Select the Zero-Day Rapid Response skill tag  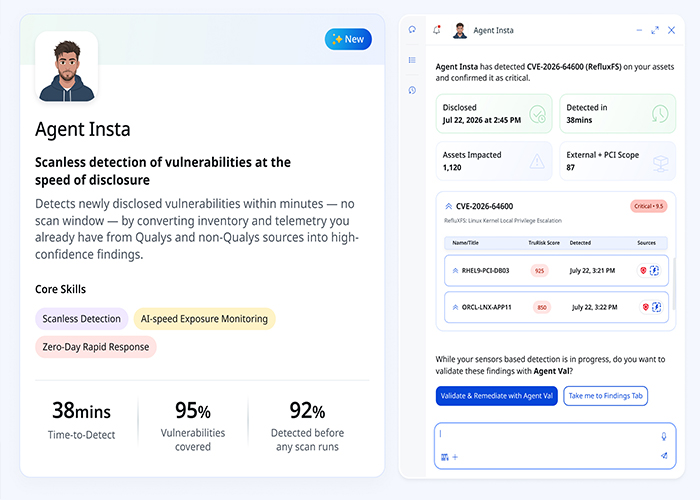tap(96, 347)
